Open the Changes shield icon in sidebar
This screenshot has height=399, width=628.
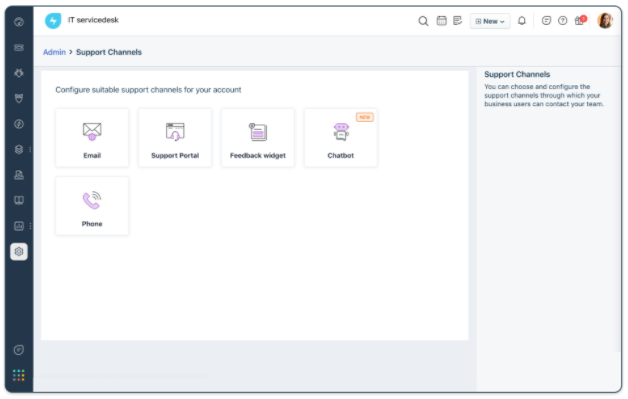(19, 99)
